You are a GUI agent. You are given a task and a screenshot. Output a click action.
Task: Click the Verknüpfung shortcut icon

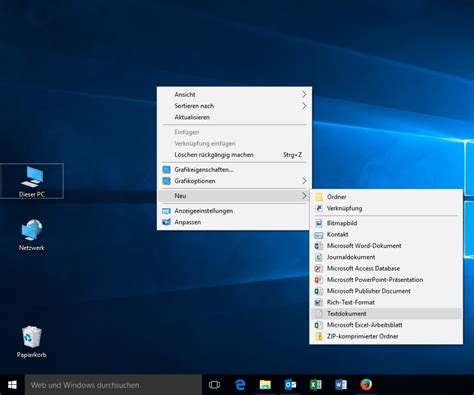pyautogui.click(x=319, y=208)
